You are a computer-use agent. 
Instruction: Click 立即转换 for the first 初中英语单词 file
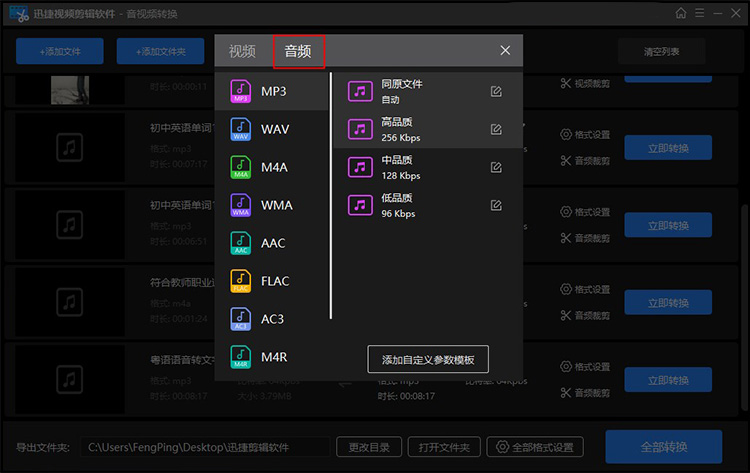pos(668,148)
